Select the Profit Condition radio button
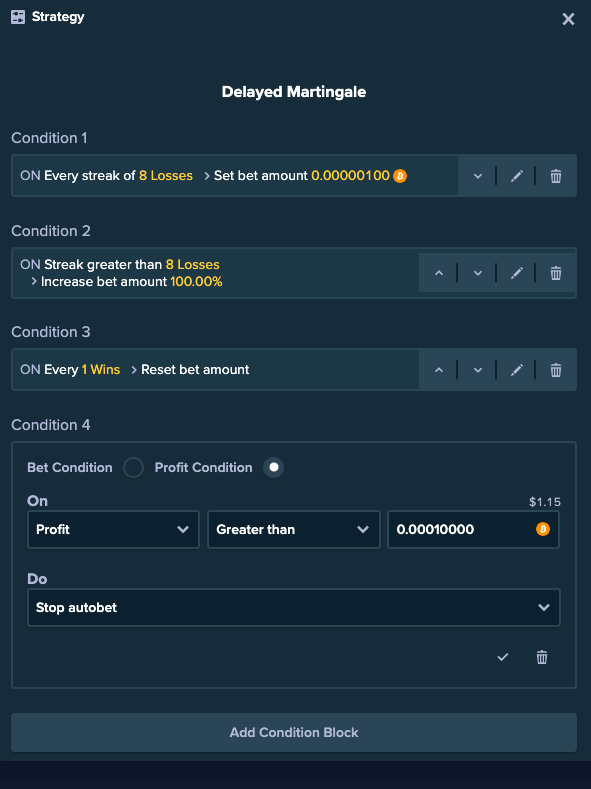The image size is (591, 789). coord(273,467)
